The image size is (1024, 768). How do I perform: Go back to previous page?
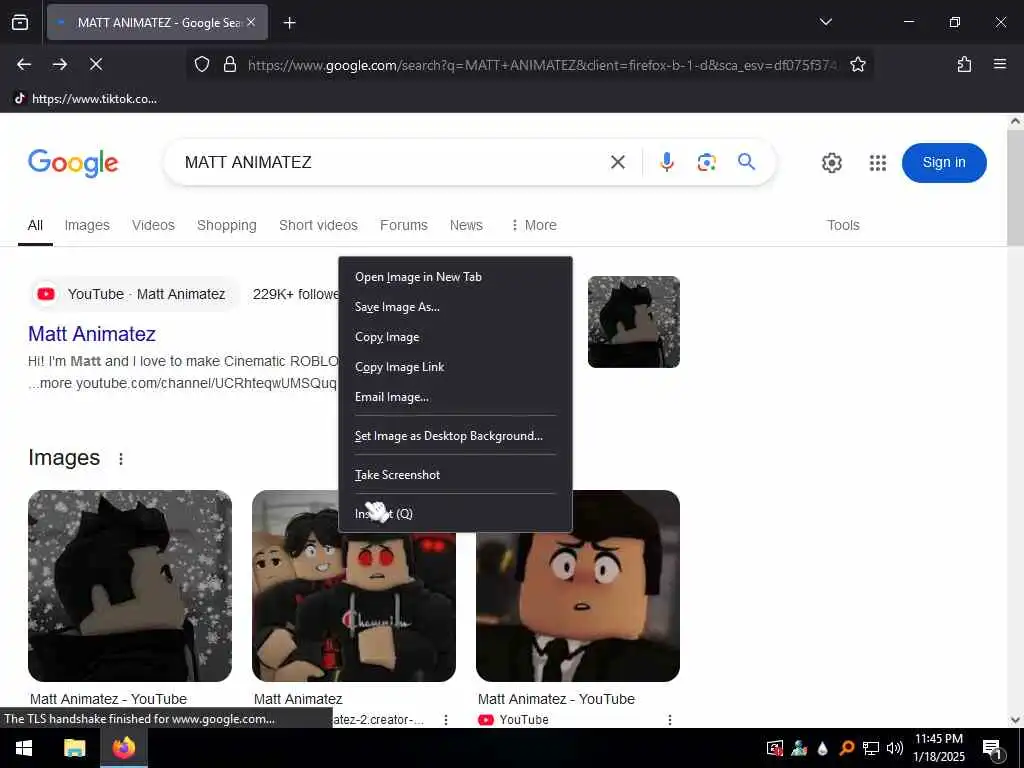click(24, 64)
